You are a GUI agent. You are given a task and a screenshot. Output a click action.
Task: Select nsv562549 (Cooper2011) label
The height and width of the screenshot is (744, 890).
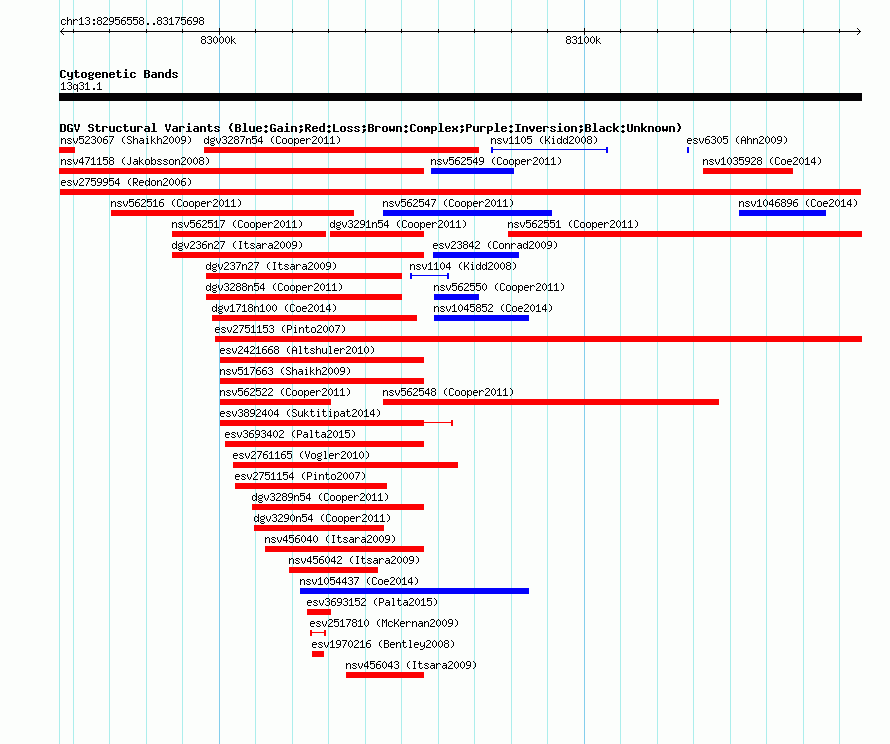pos(496,161)
